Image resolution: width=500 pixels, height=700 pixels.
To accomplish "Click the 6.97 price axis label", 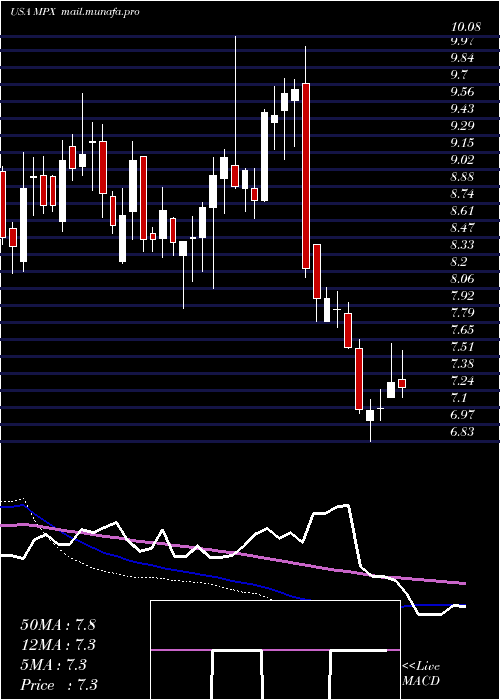I will [x=462, y=415].
